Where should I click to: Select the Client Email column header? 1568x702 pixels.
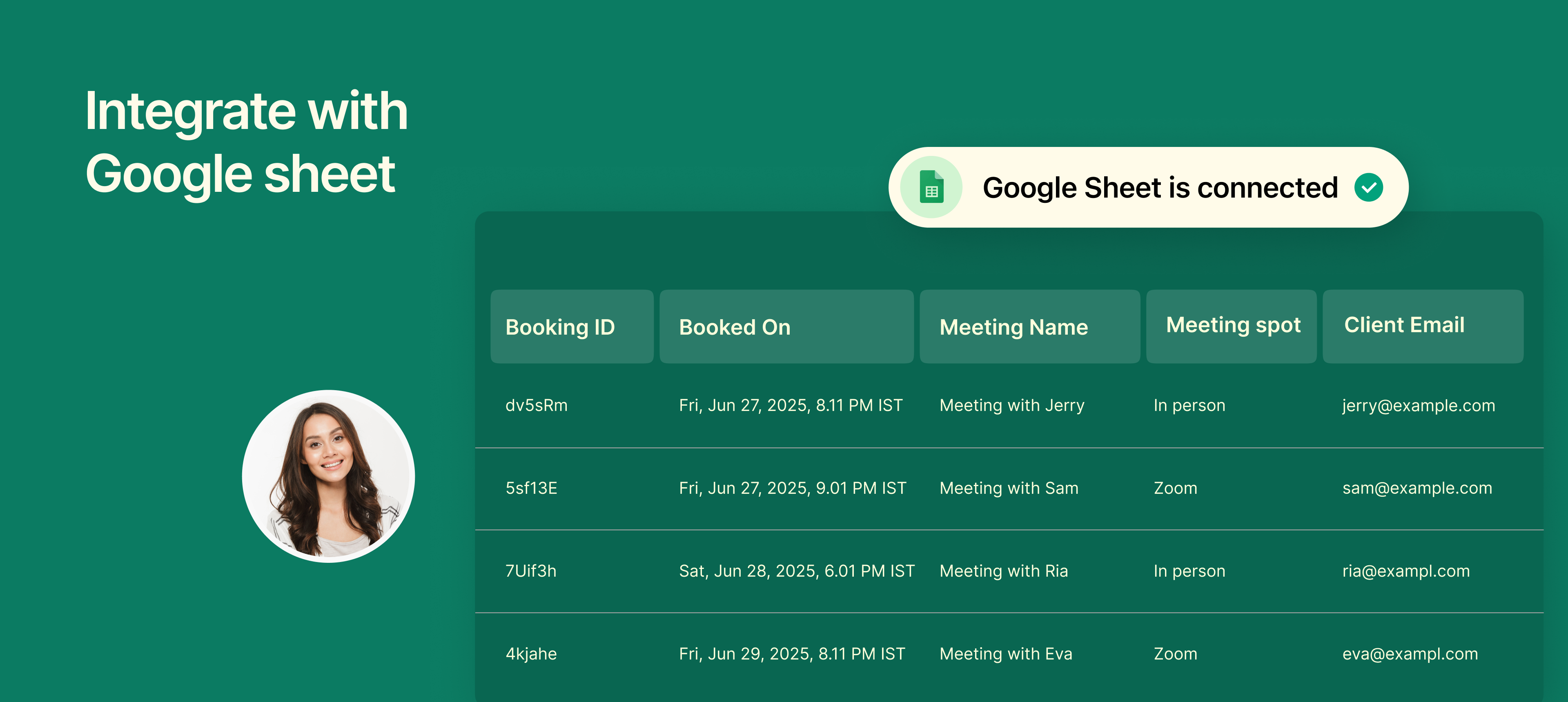coord(1423,327)
